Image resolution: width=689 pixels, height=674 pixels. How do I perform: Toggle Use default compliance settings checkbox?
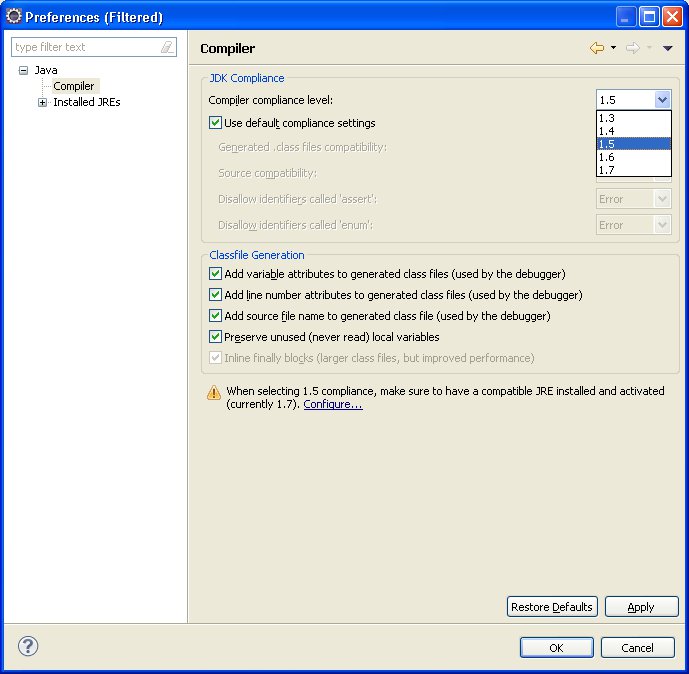215,123
